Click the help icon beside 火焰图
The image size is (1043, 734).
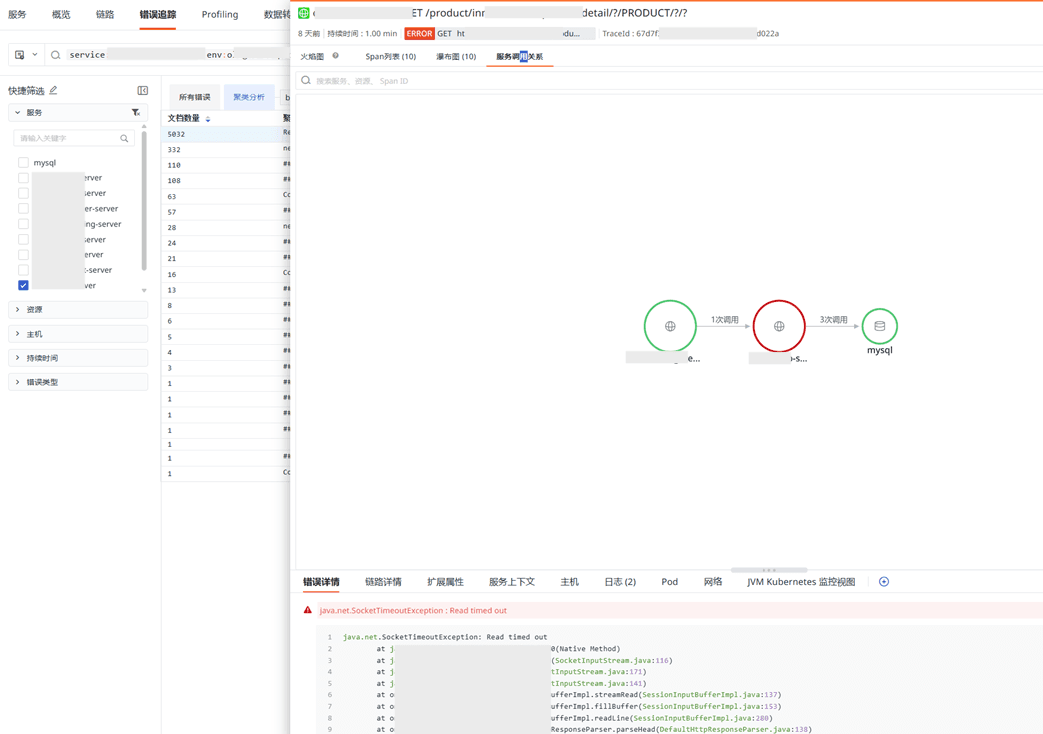tap(336, 57)
